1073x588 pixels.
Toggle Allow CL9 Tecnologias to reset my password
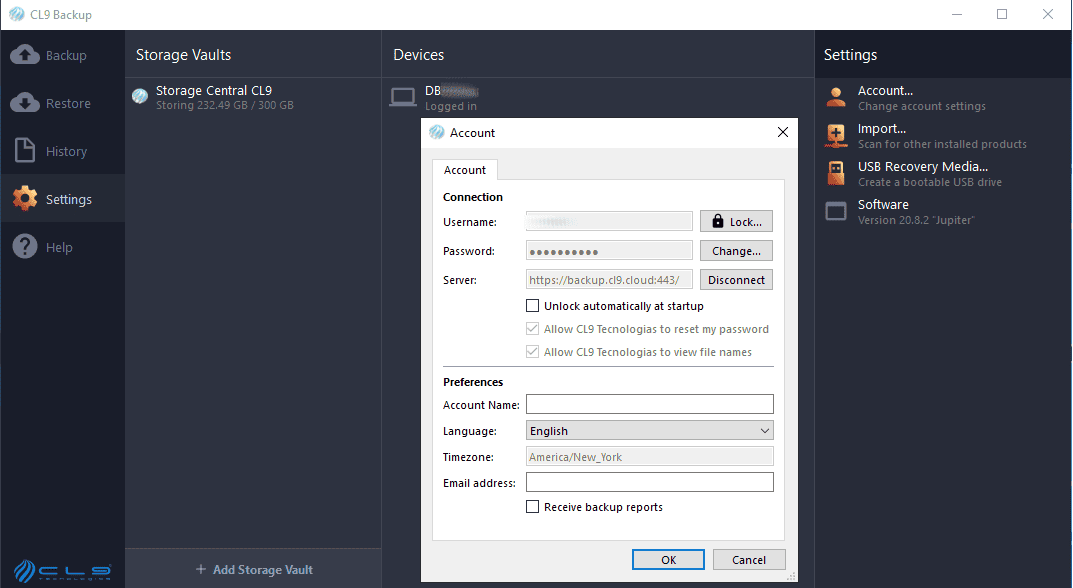tap(533, 328)
